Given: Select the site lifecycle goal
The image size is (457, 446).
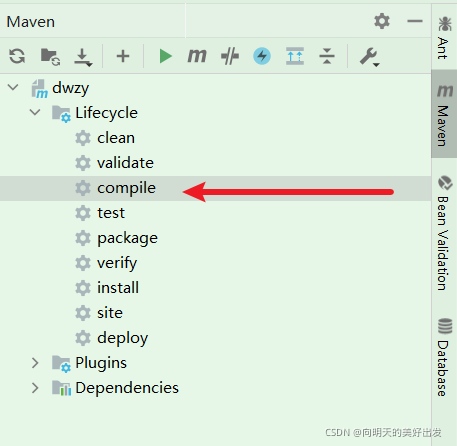Looking at the screenshot, I should click(x=110, y=313).
